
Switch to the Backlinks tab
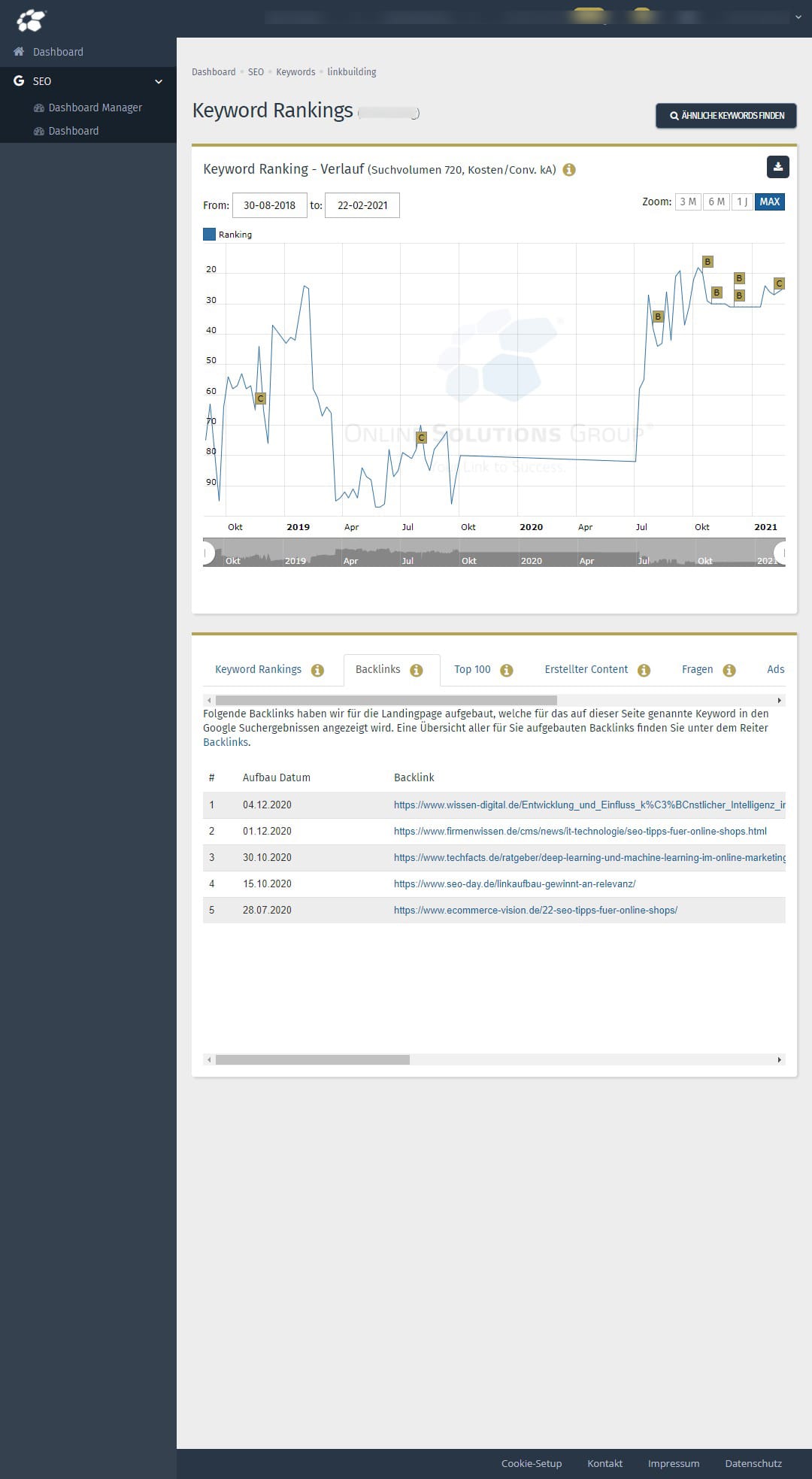(x=378, y=669)
